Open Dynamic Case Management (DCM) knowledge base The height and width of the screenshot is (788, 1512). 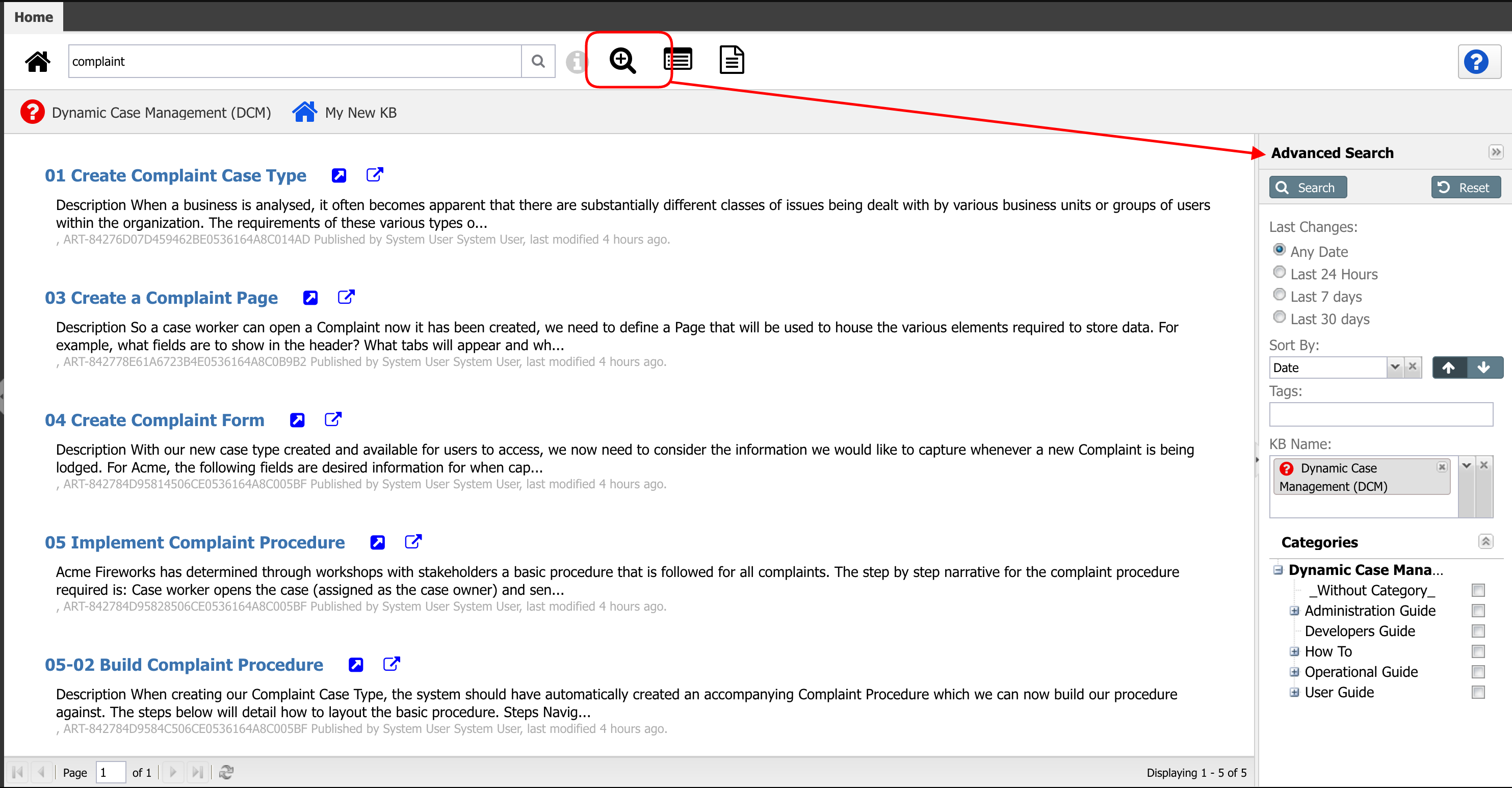(x=146, y=112)
